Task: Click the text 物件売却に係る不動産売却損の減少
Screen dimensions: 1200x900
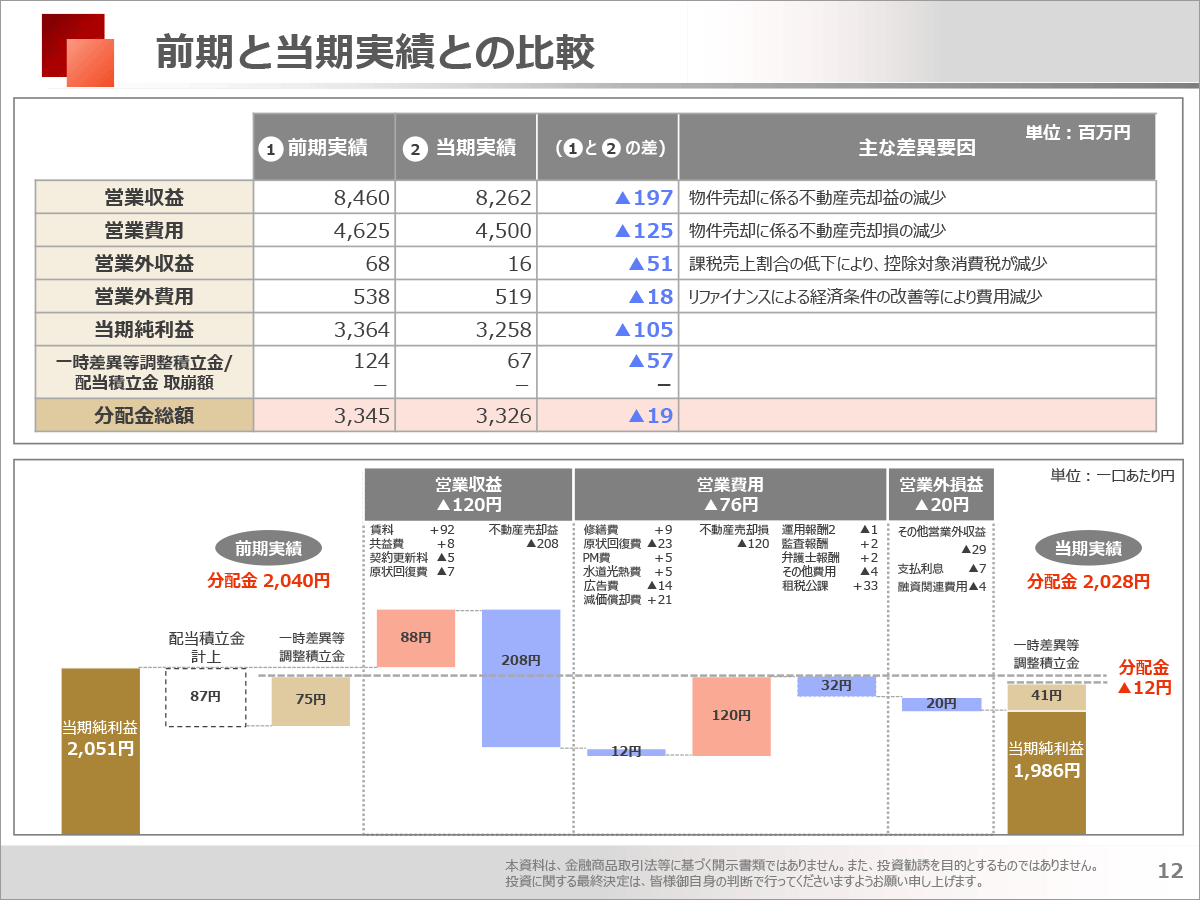Action: (x=817, y=231)
